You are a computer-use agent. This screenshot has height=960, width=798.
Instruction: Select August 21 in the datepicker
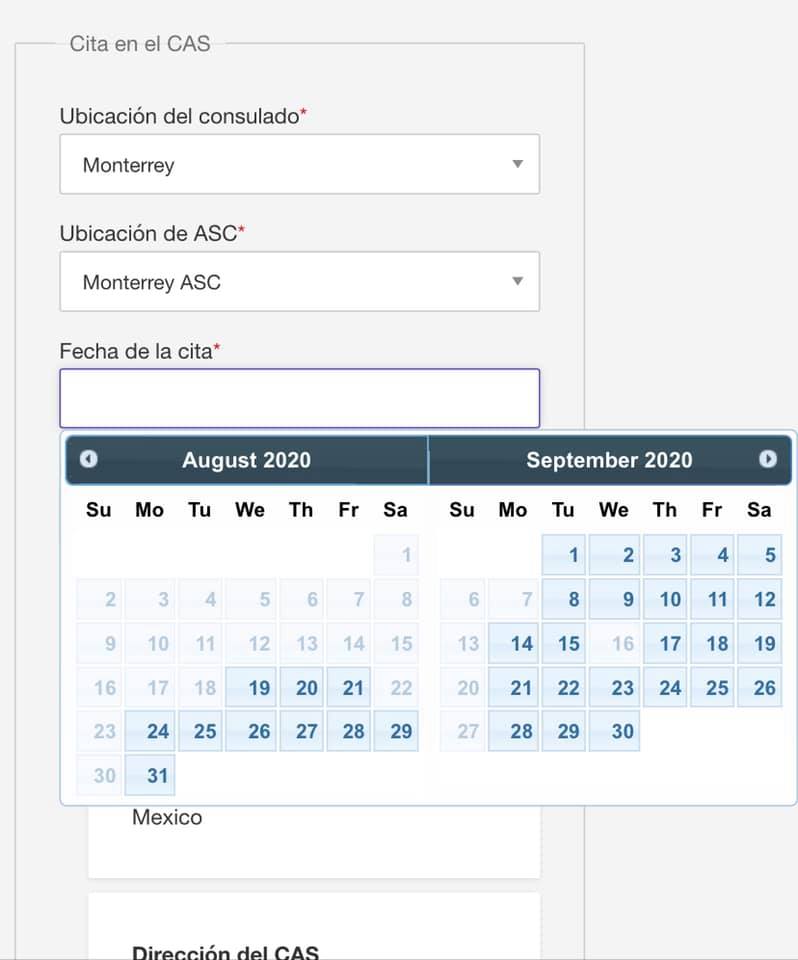coord(348,688)
